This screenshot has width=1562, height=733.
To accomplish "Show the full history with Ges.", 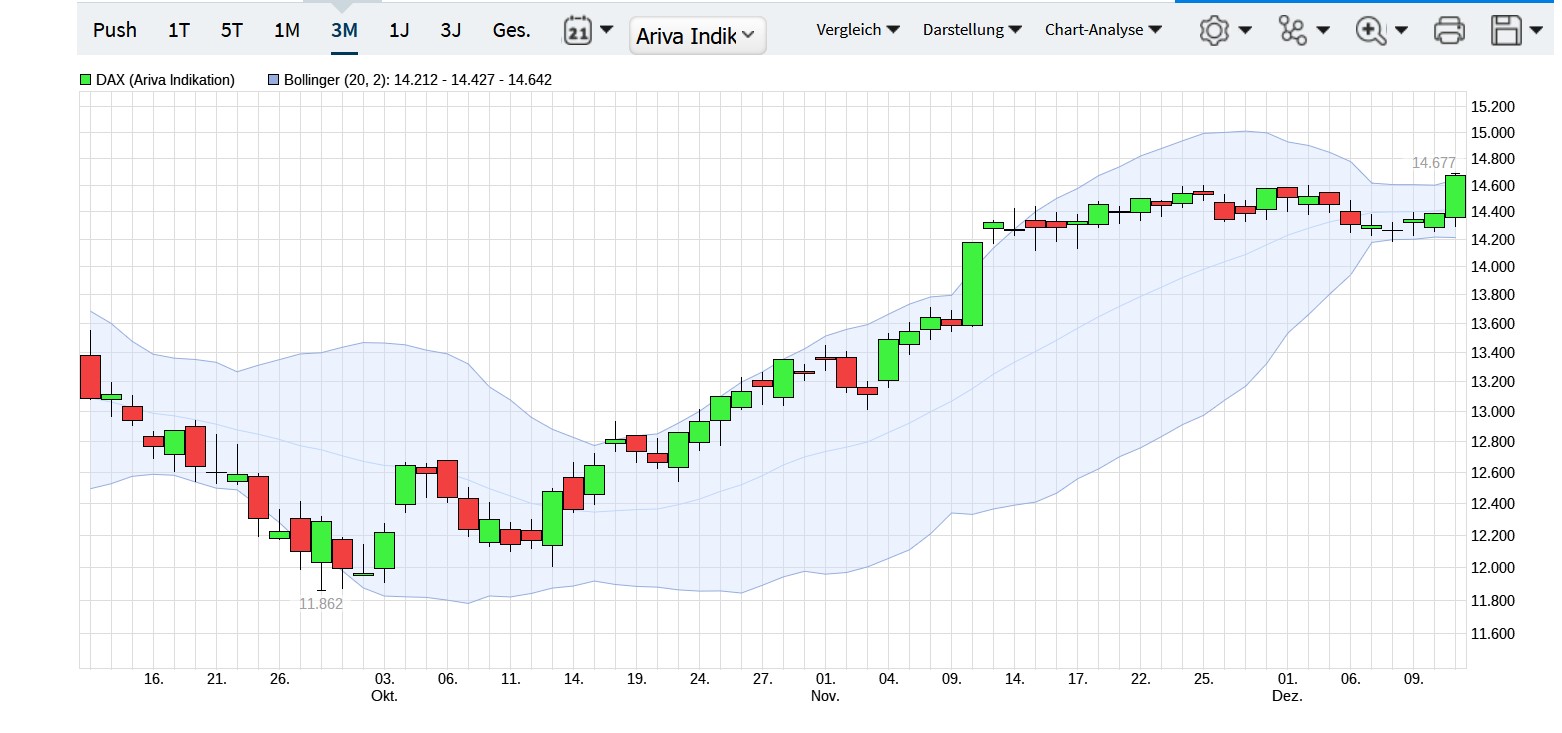I will point(512,30).
